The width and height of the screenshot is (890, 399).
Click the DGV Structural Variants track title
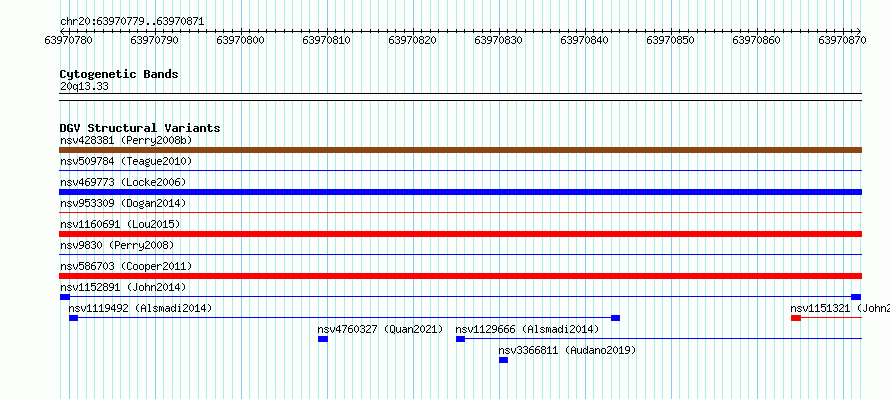(140, 128)
